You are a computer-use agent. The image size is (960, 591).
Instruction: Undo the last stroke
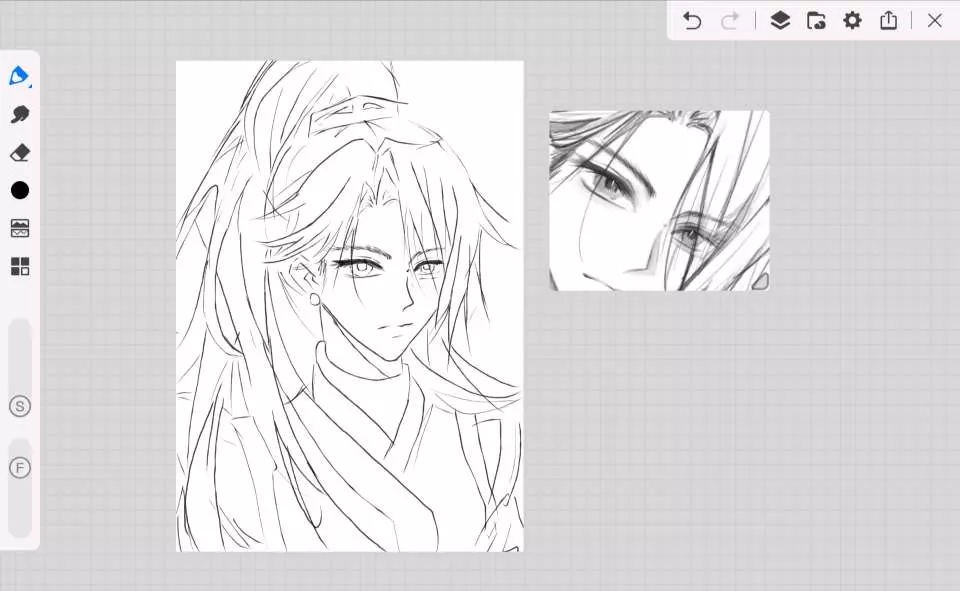692,21
